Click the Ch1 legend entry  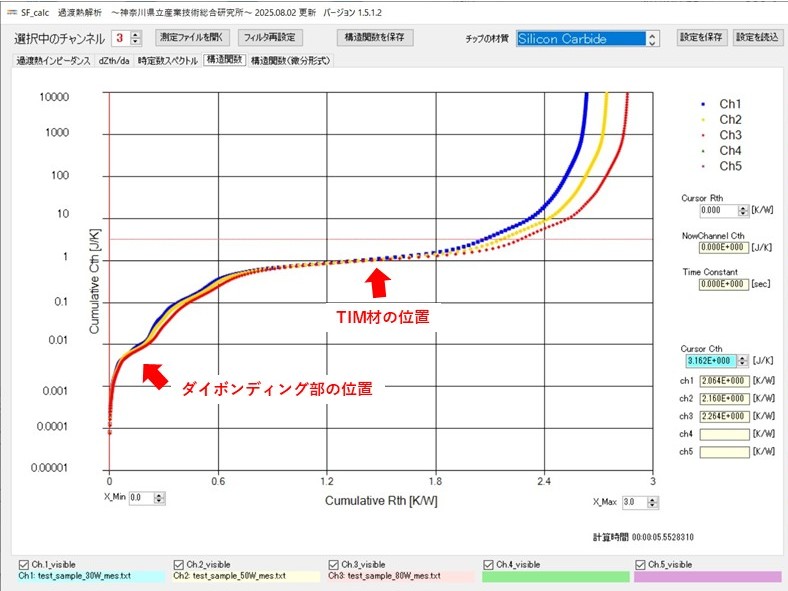[x=721, y=104]
